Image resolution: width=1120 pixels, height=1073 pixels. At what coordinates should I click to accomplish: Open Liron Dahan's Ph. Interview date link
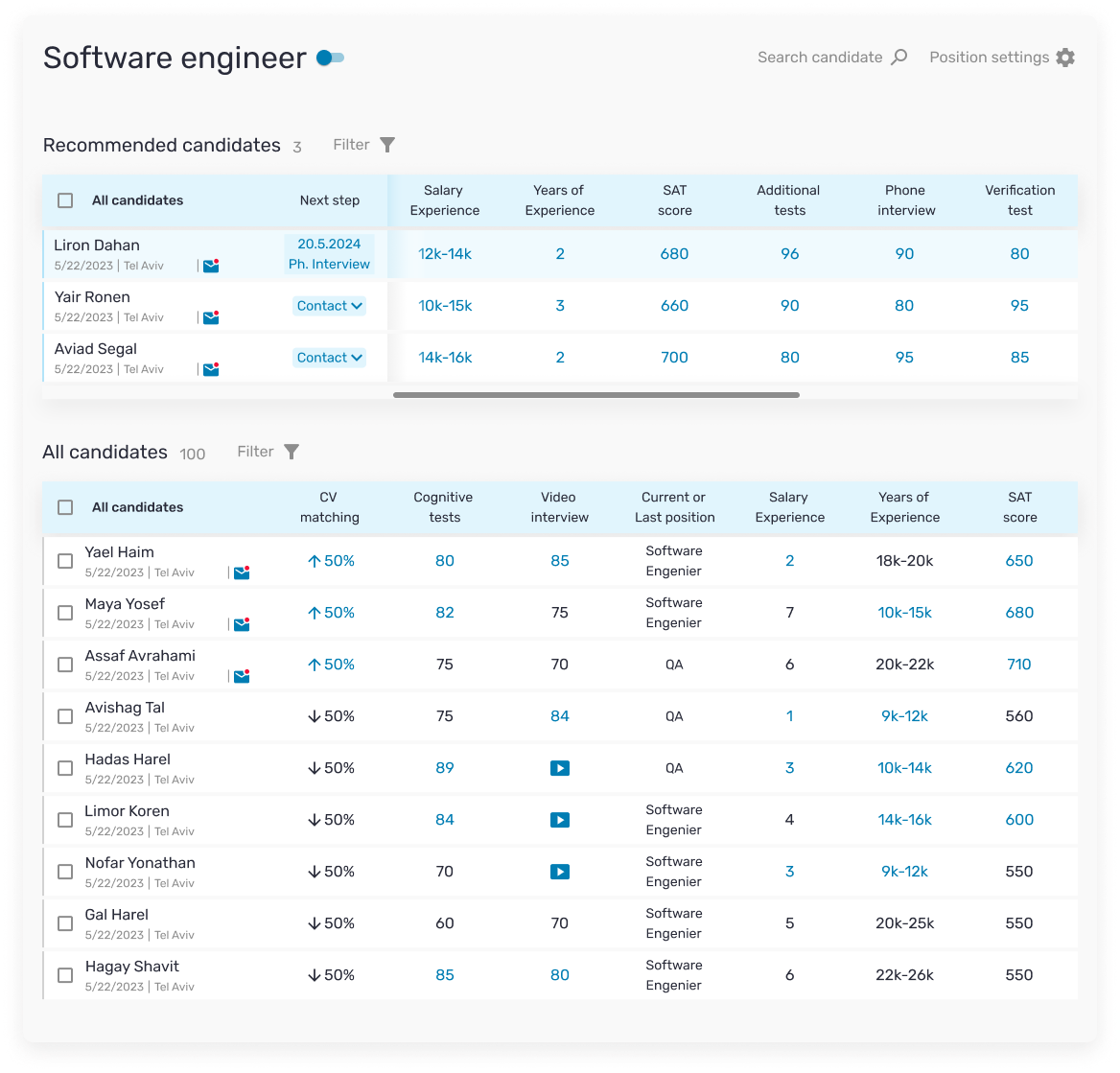tap(329, 253)
